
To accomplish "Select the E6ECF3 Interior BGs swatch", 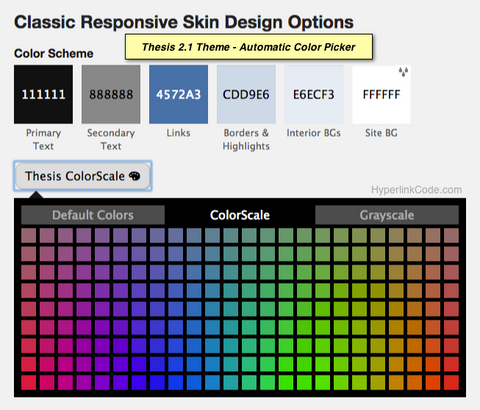I will click(x=314, y=94).
